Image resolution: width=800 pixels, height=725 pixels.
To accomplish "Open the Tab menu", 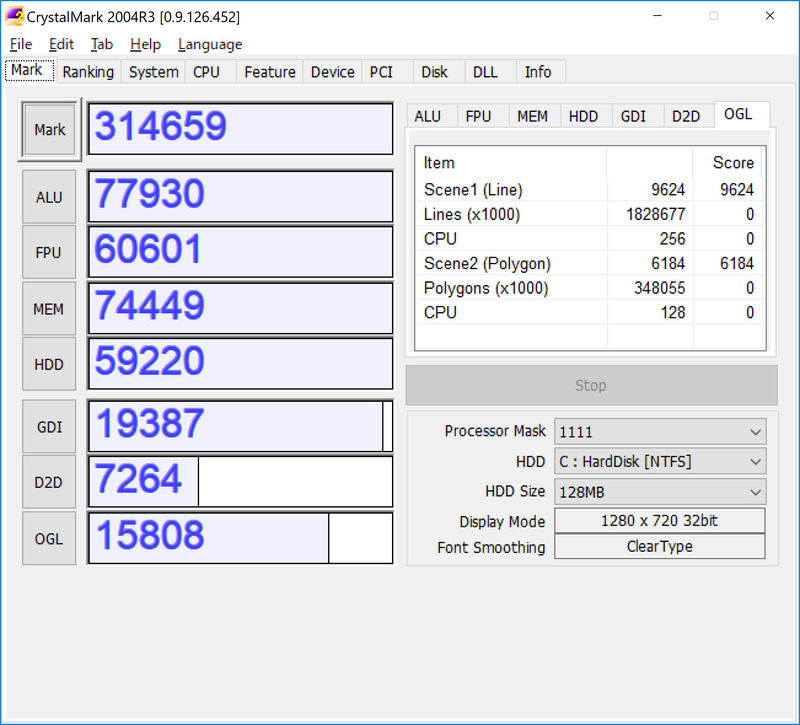I will [x=102, y=44].
